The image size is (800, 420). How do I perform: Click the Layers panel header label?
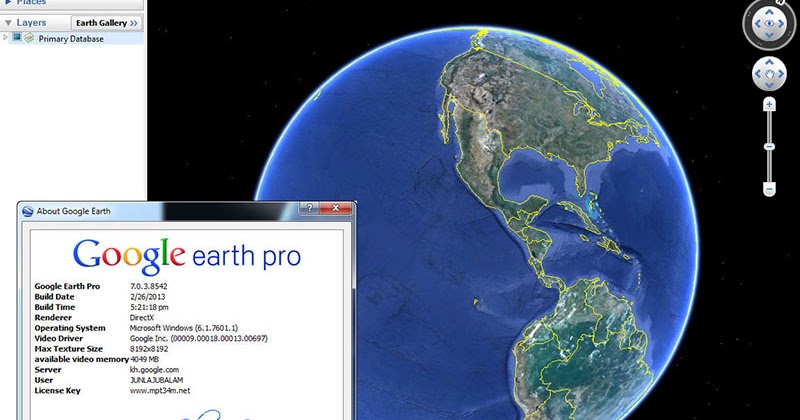31,23
